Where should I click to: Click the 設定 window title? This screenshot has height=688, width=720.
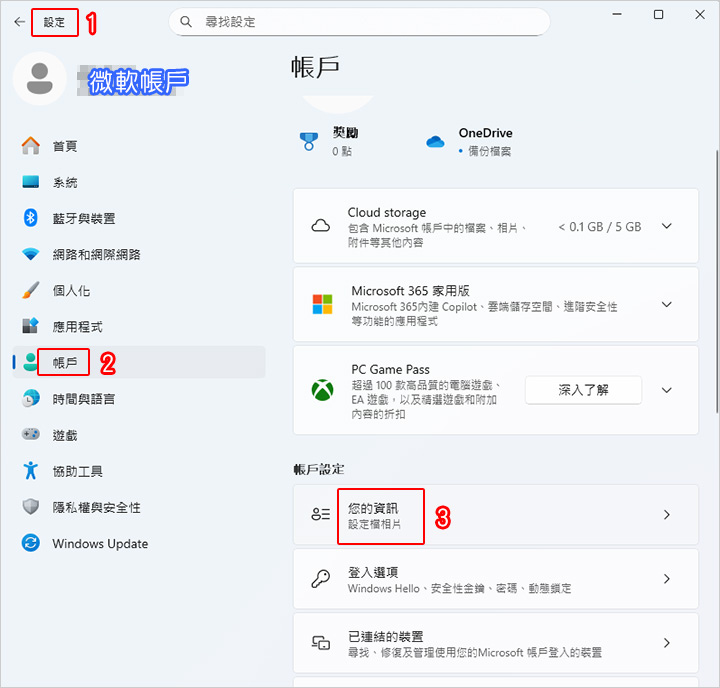[x=54, y=22]
